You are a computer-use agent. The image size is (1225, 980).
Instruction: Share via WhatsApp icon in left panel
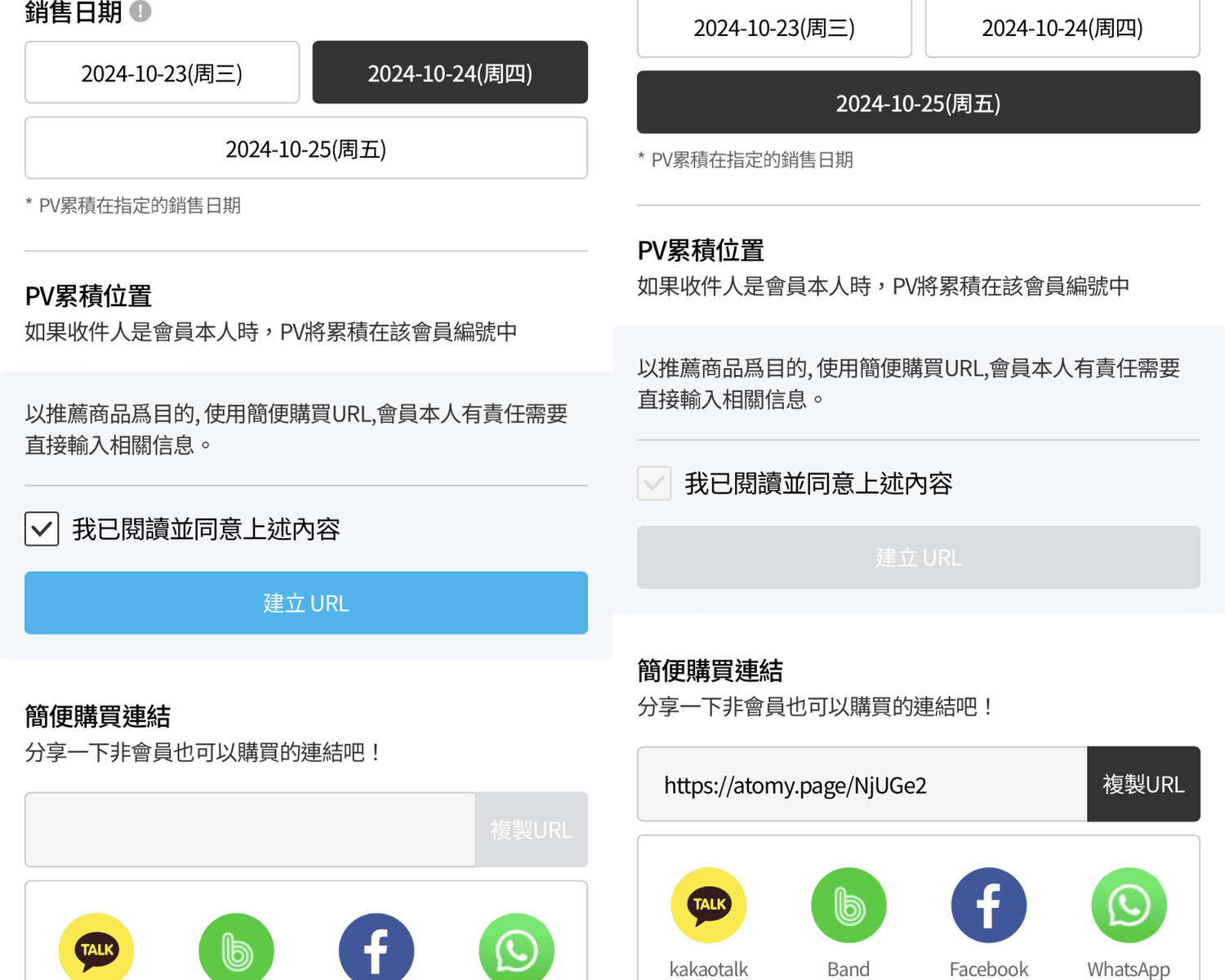[516, 947]
